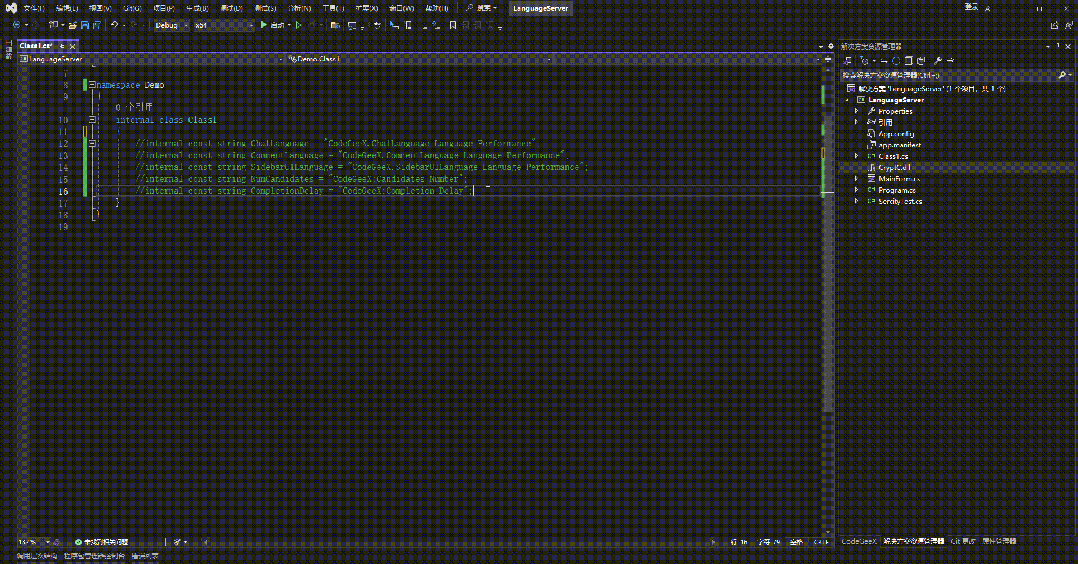Click the navigate backward toolbar icon
The image size is (1078, 564).
pyautogui.click(x=16, y=25)
